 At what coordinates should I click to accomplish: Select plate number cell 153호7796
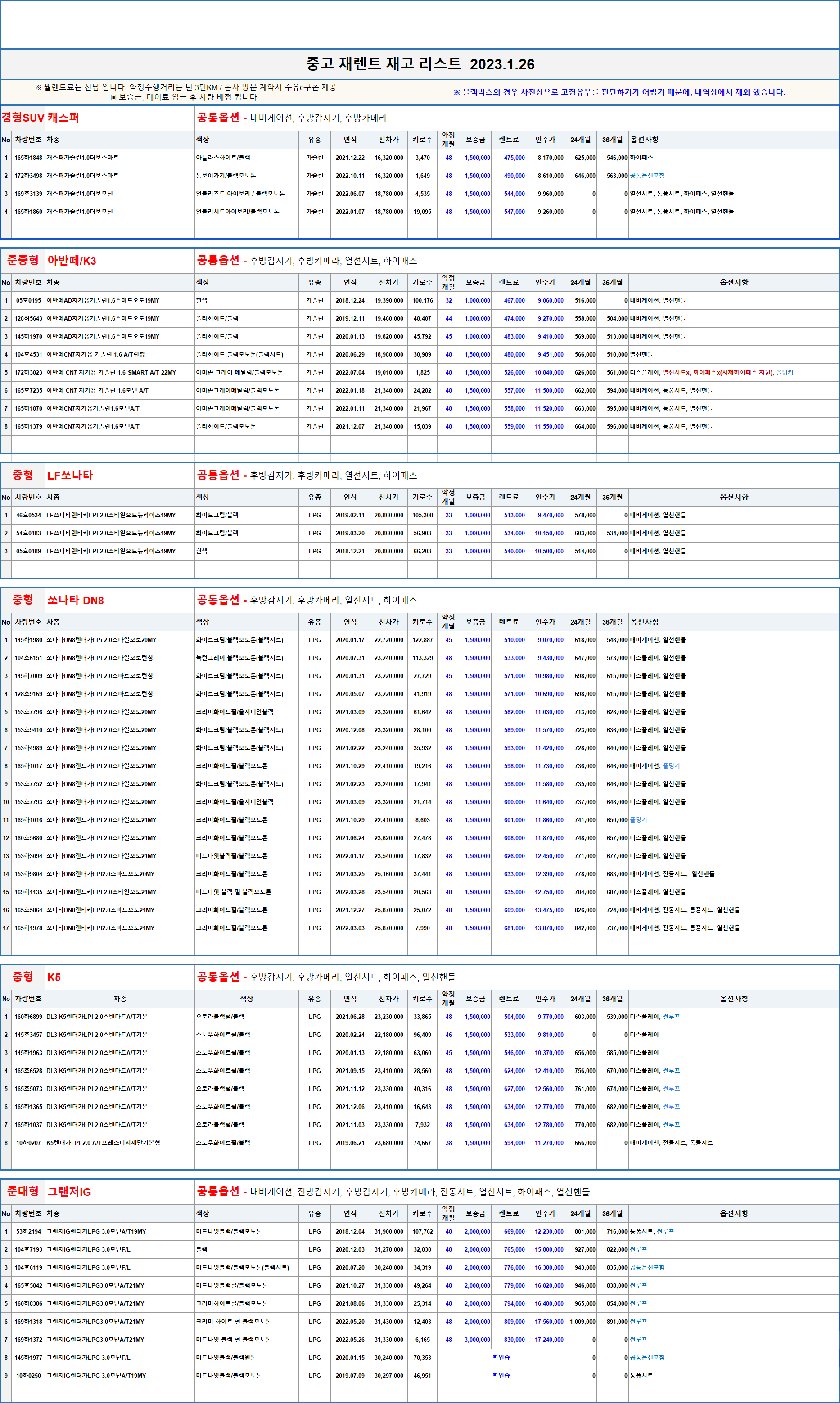coord(28,712)
